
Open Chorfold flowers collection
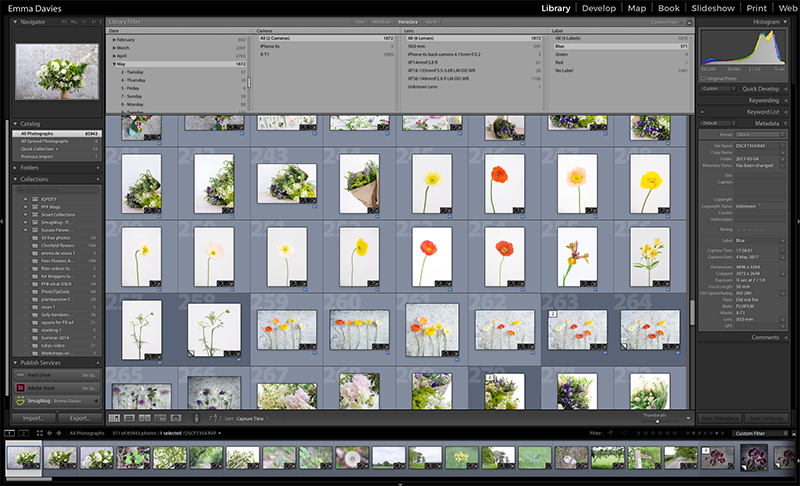tap(58, 246)
